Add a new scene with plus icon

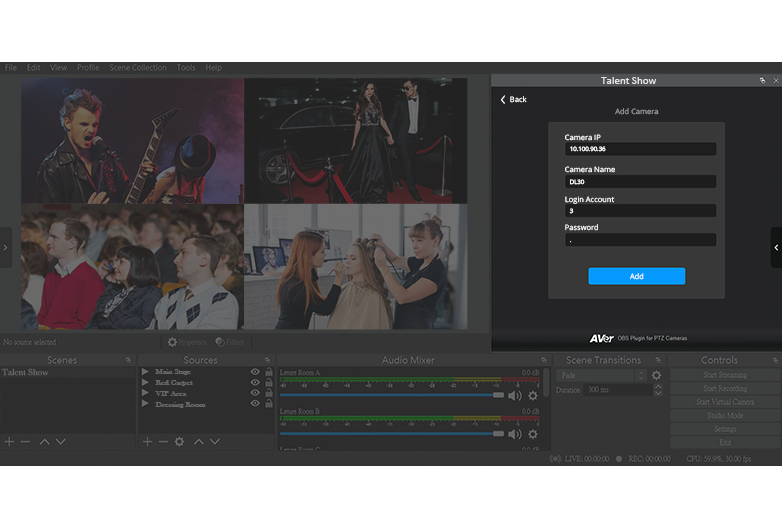(x=10, y=441)
